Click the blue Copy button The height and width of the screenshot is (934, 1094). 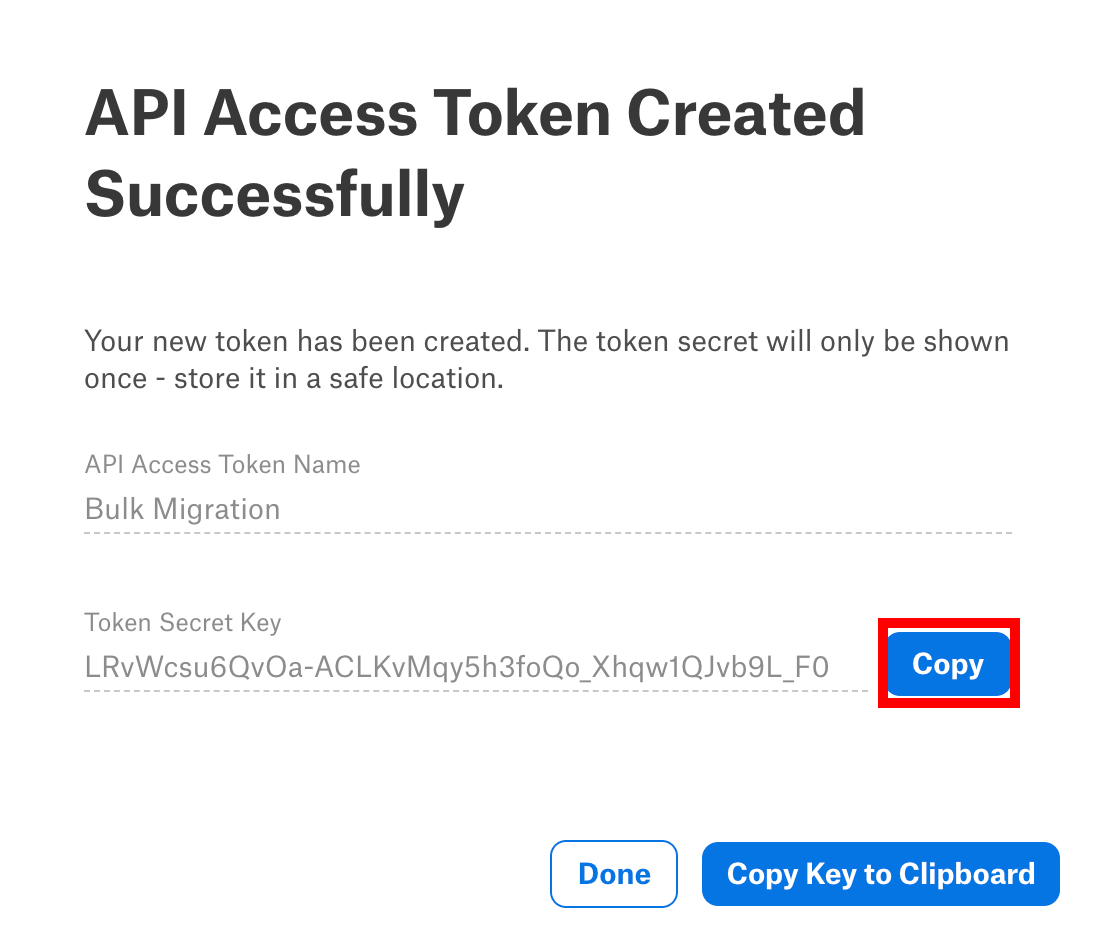[x=947, y=663]
